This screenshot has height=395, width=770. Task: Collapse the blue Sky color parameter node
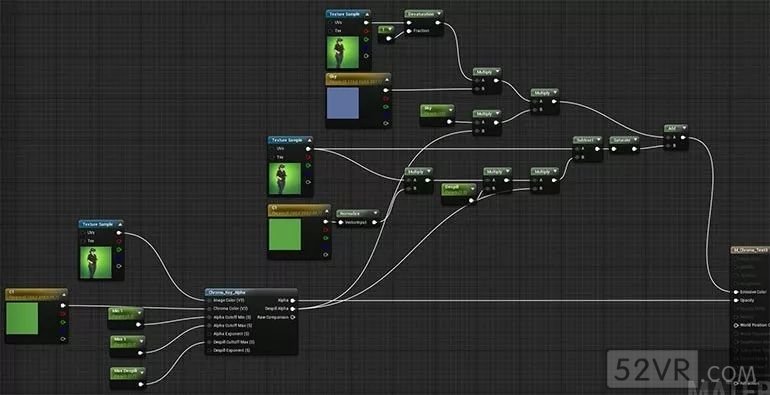point(386,78)
